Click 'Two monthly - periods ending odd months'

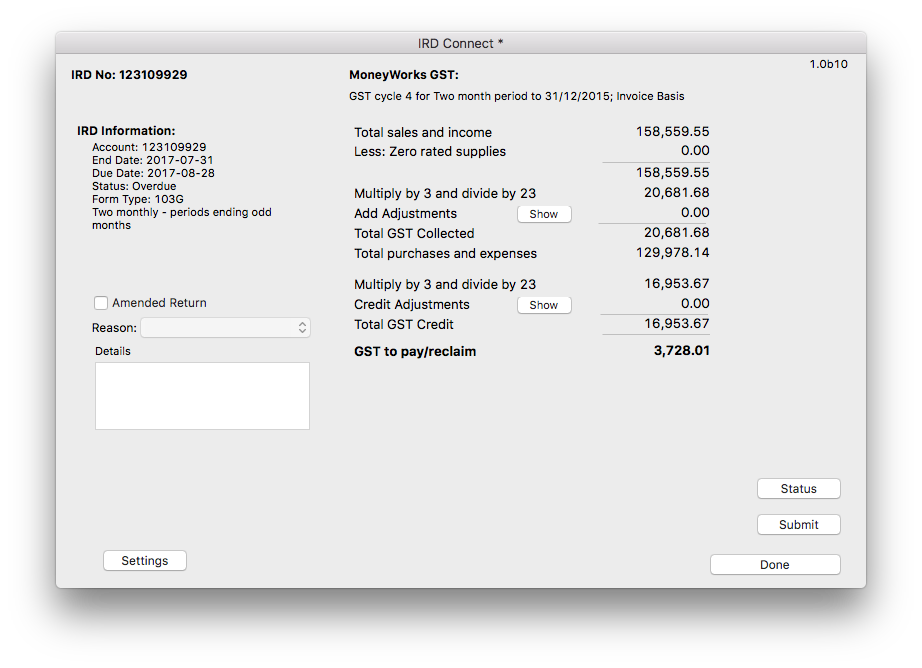coord(182,219)
